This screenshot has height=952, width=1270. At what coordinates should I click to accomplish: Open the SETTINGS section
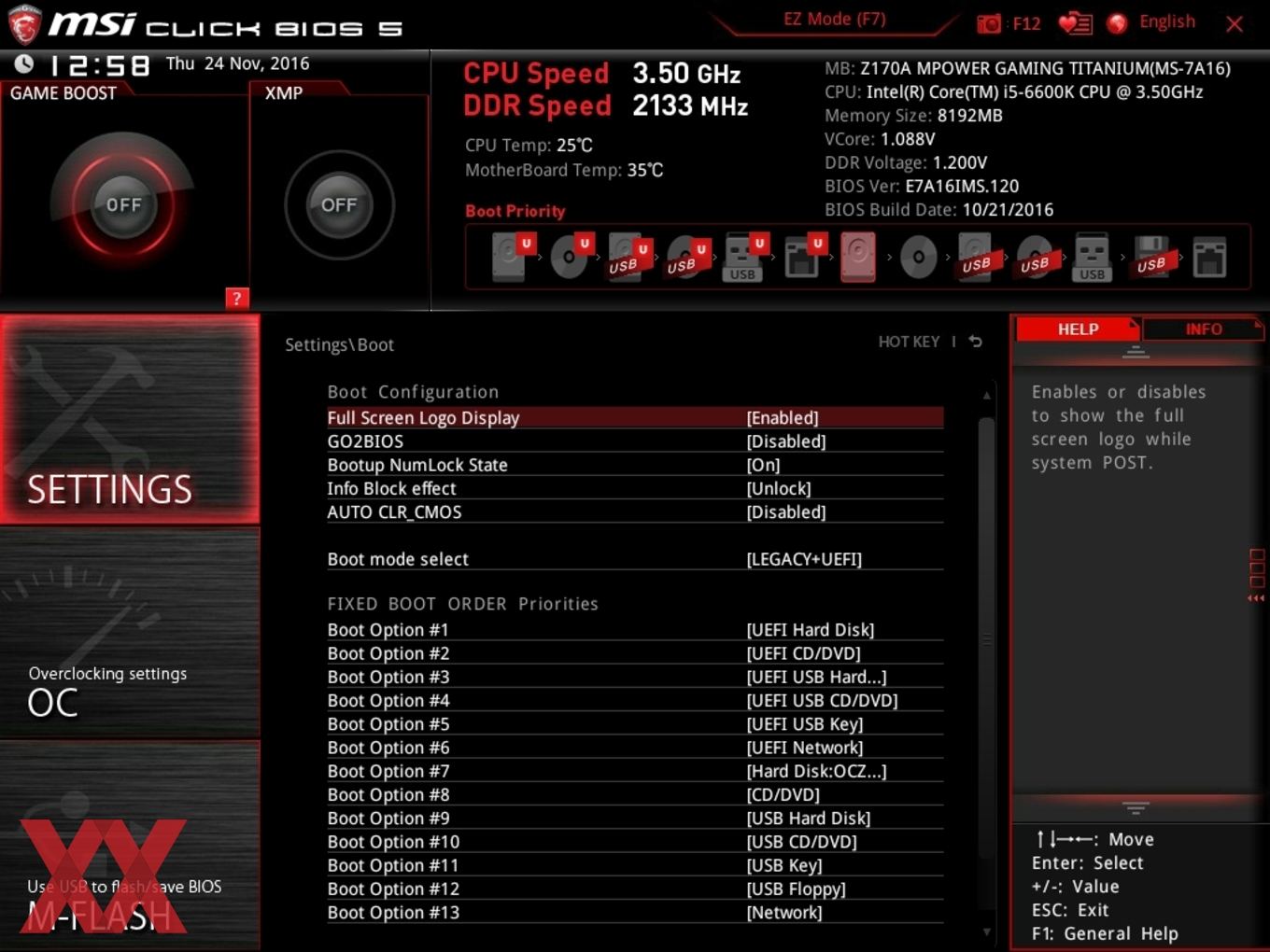130,419
